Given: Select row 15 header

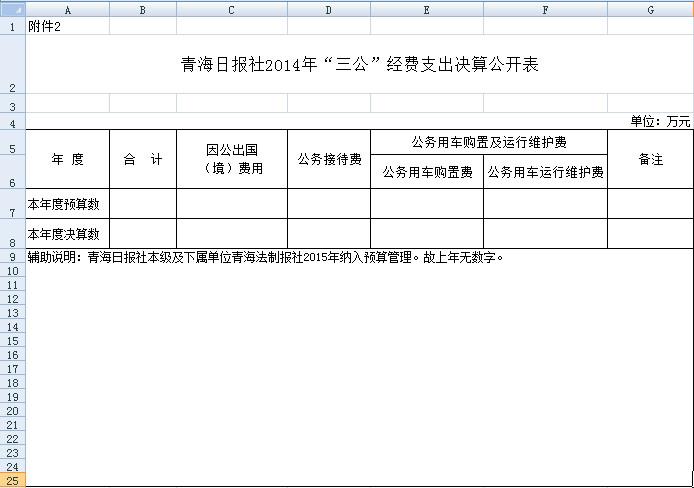Looking at the screenshot, I should point(13,341).
